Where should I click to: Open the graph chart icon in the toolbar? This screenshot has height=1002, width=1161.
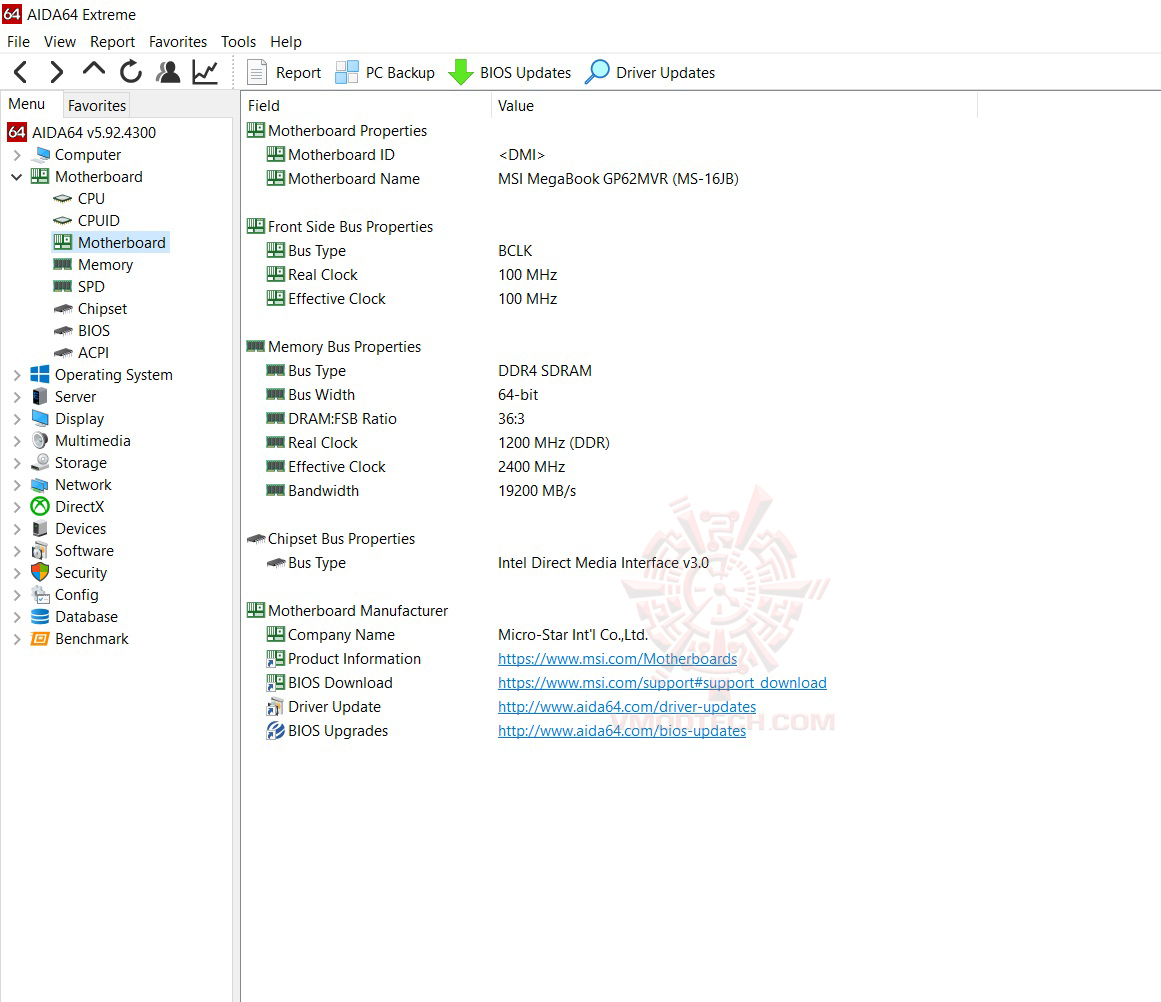205,72
